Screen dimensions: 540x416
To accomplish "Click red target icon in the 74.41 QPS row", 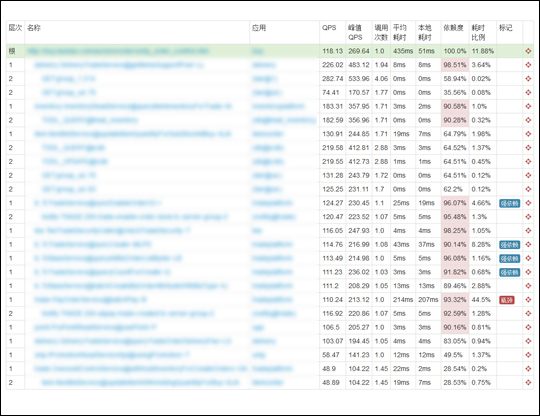I will (x=528, y=93).
